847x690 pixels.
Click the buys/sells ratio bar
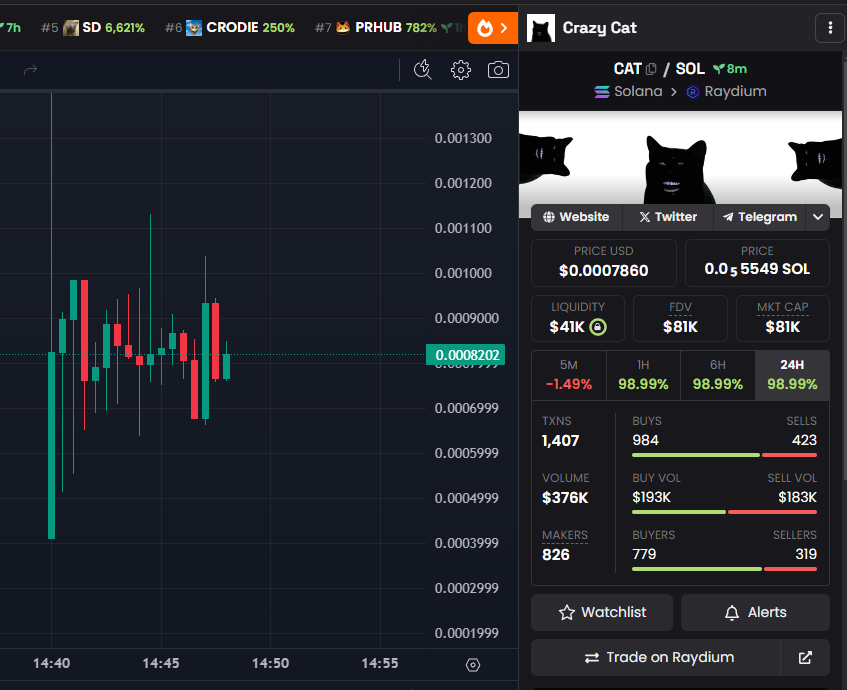pyautogui.click(x=724, y=455)
